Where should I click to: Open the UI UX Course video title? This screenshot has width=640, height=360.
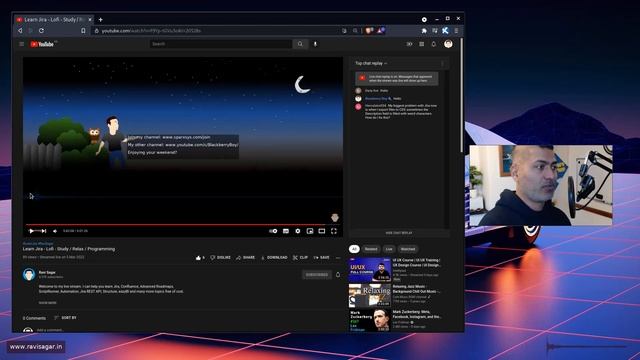click(416, 262)
